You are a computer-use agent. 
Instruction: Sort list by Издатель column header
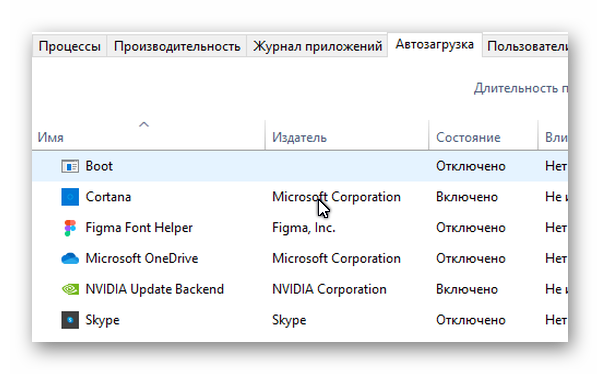[x=299, y=137]
